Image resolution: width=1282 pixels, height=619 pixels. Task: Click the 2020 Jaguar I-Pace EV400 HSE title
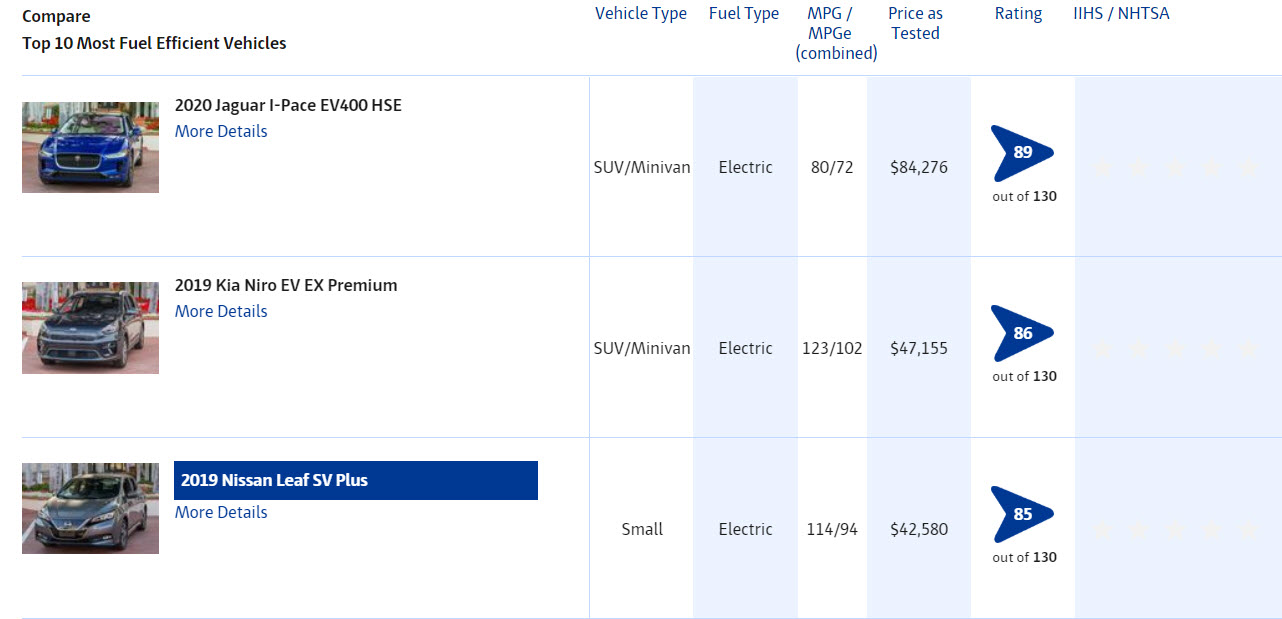point(288,105)
